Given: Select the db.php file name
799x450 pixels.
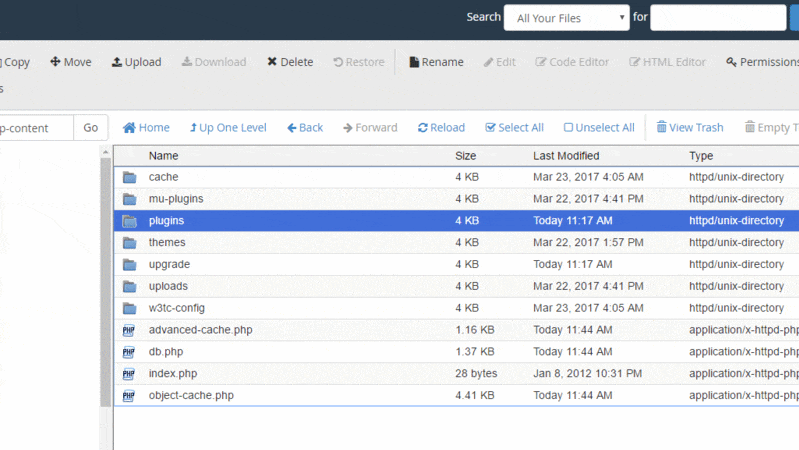Looking at the screenshot, I should click(166, 352).
